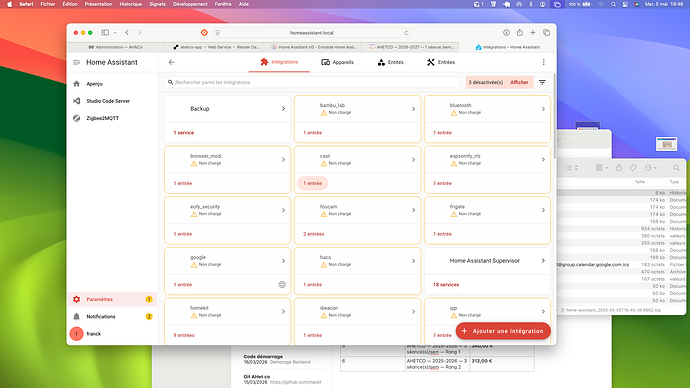Click the Safari reload page icon
This screenshot has height=388, width=690.
coord(406,33)
